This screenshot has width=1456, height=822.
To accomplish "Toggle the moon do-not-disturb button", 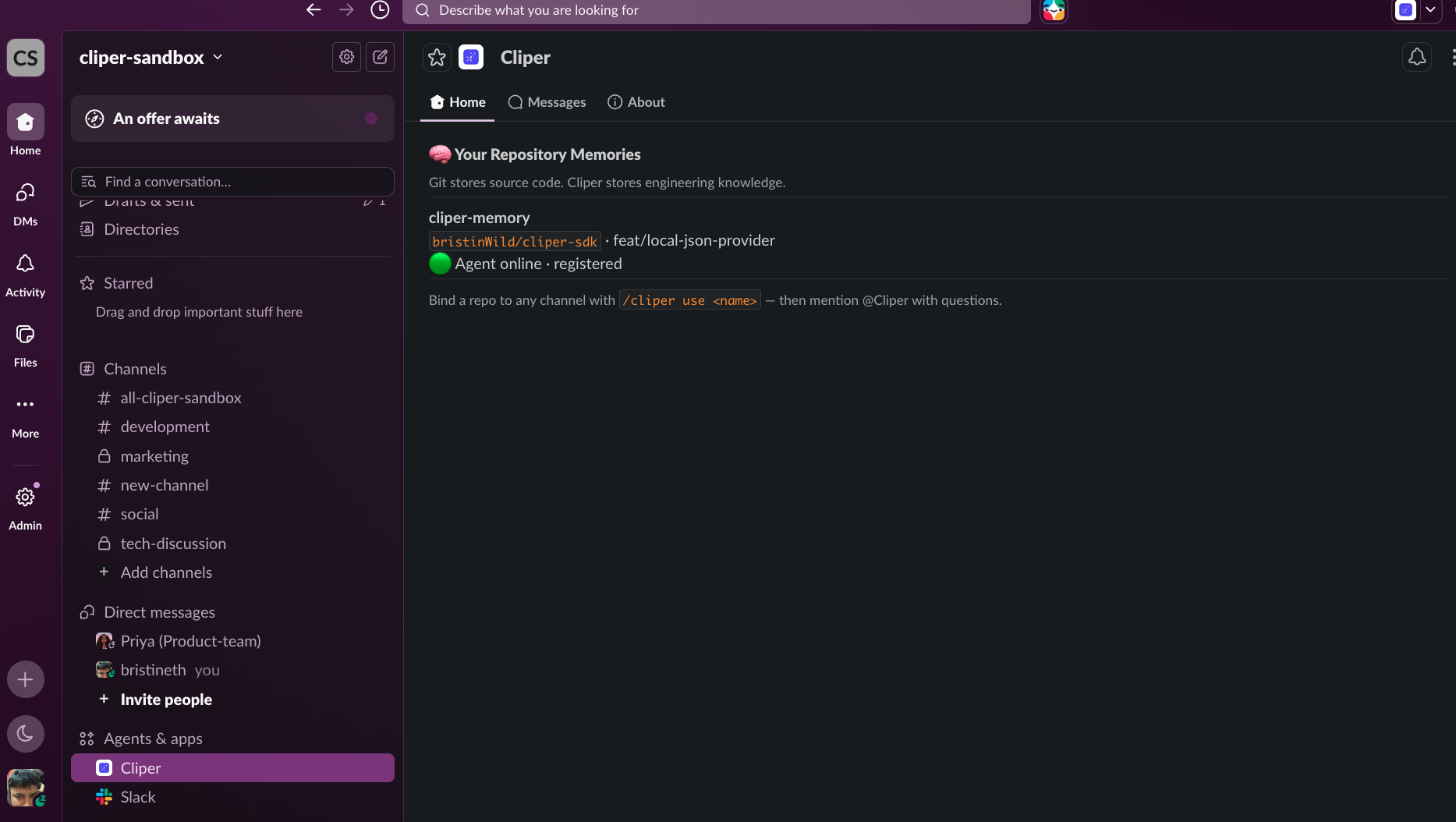I will point(26,734).
